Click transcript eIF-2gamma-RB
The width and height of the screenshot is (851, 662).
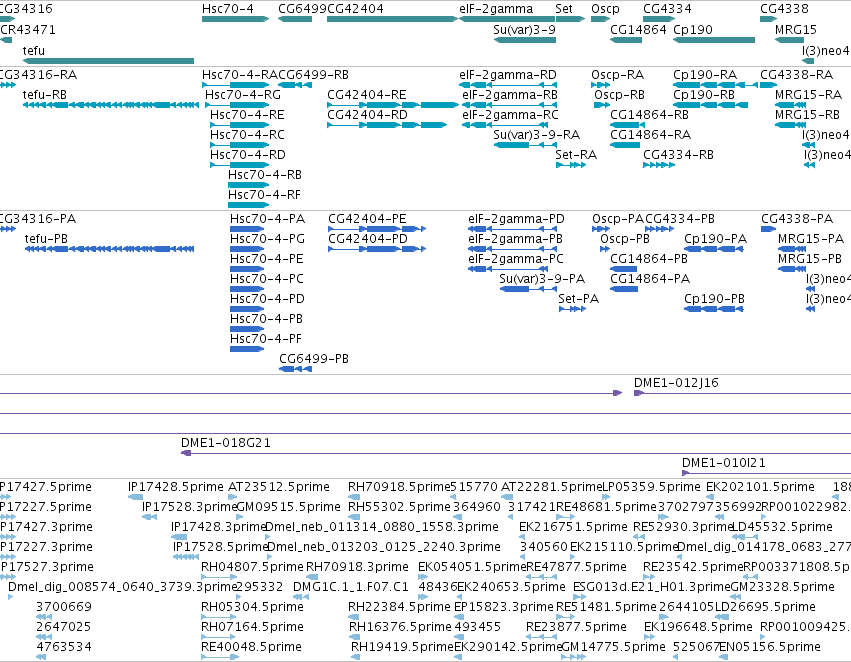tap(510, 105)
